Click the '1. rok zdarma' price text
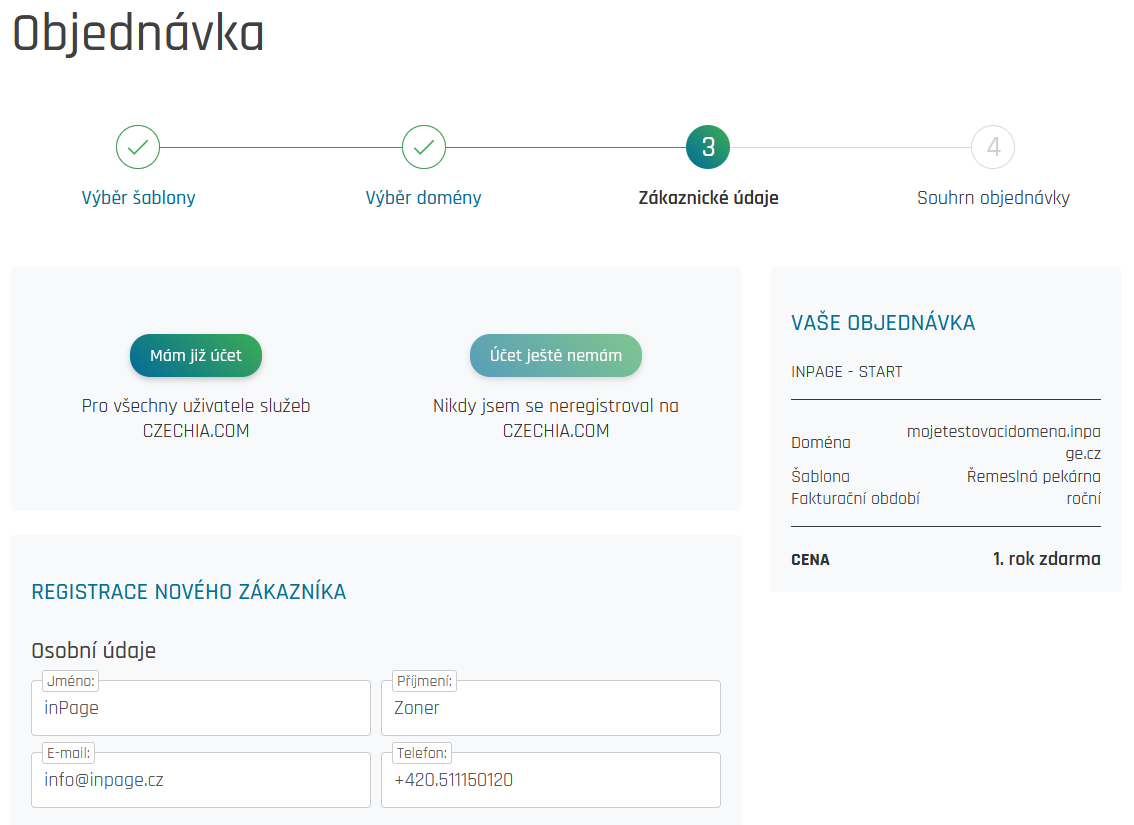 [1046, 559]
